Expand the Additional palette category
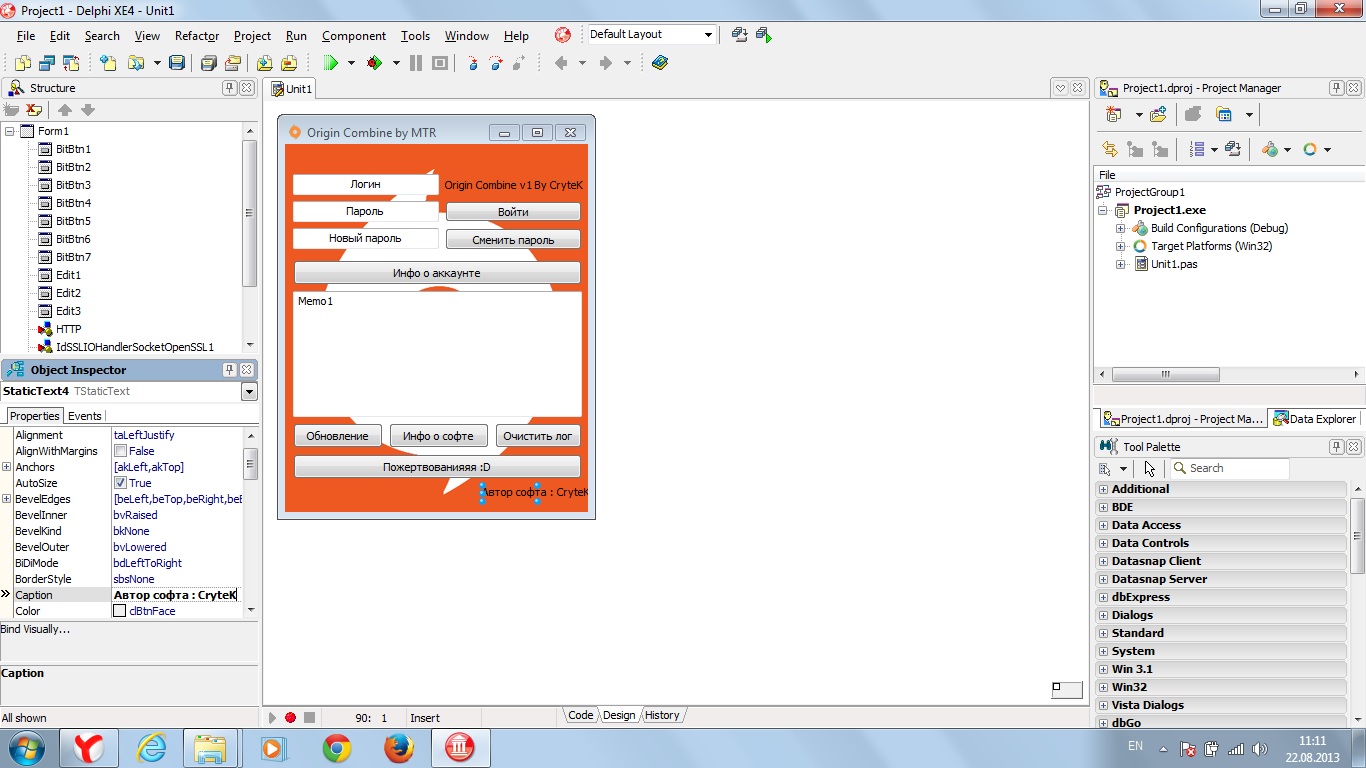Viewport: 1366px width, 768px height. click(x=1104, y=489)
